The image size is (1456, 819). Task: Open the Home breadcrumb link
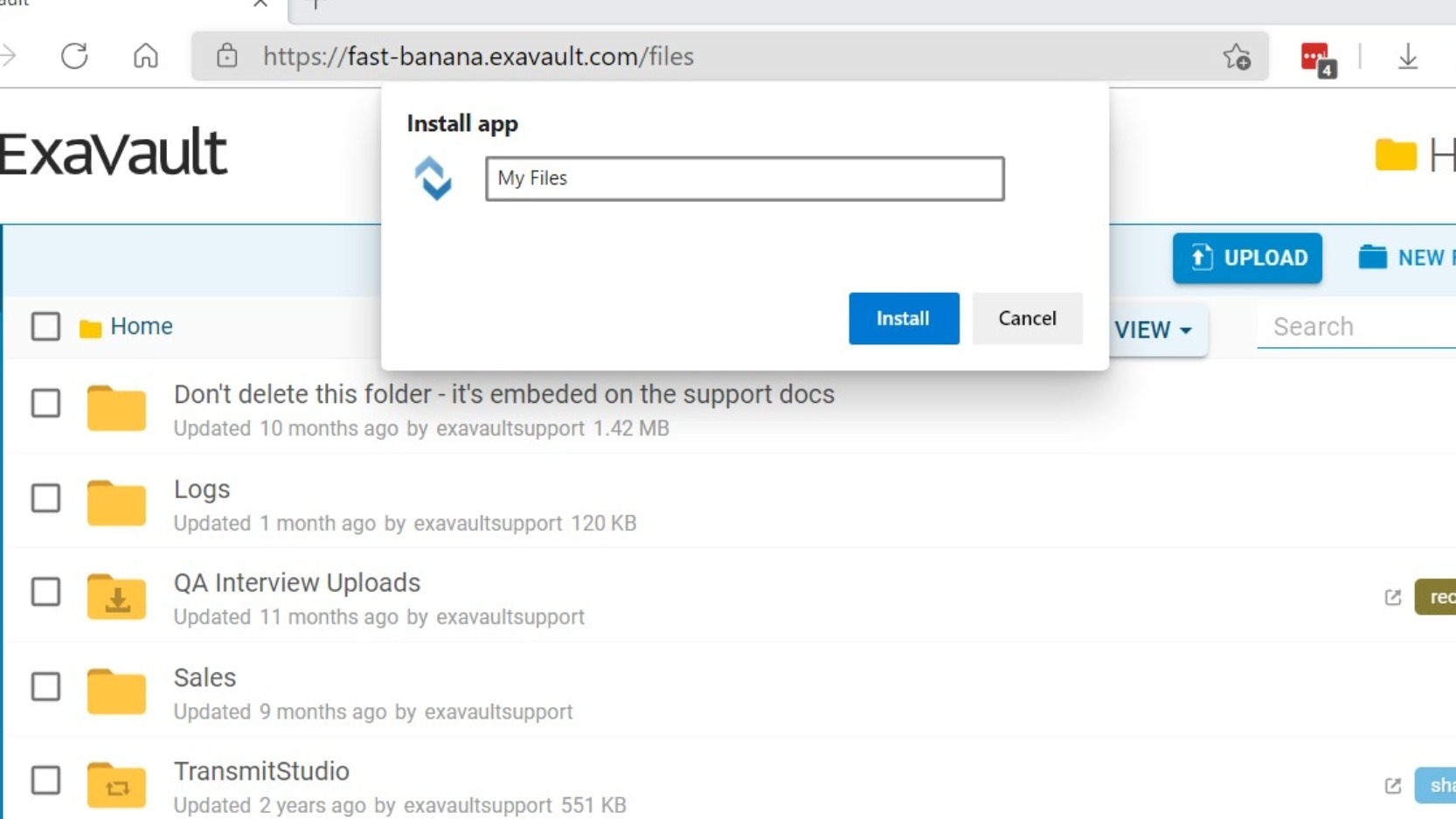coord(142,326)
